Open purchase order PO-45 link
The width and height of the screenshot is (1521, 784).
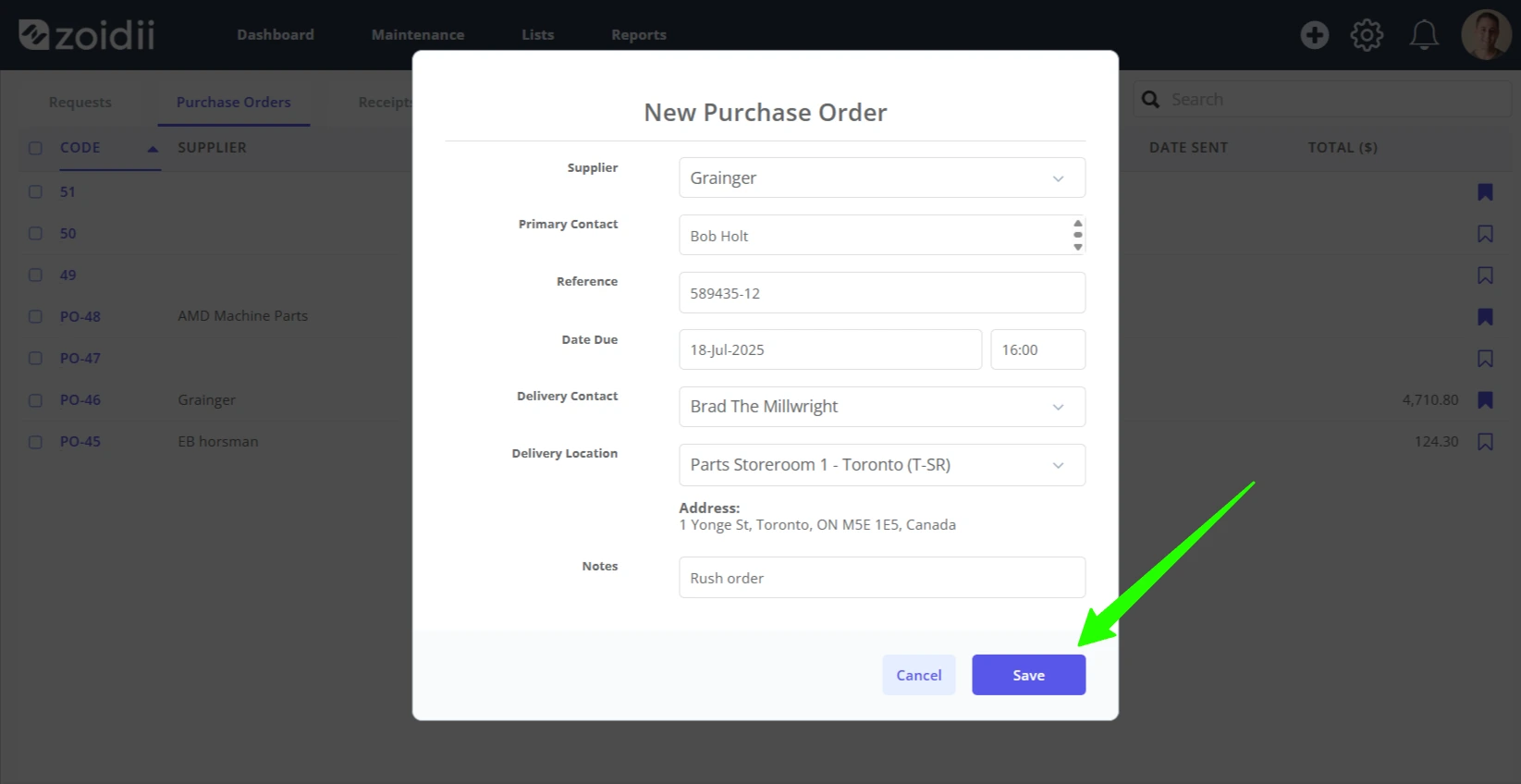[80, 442]
